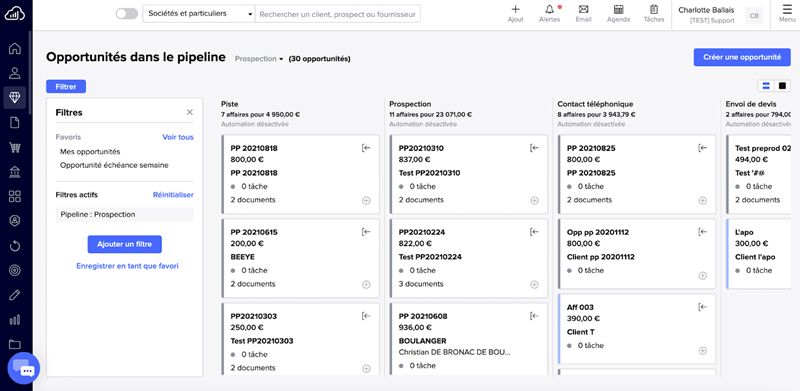Click plus icon on PP20210224 card

click(534, 284)
